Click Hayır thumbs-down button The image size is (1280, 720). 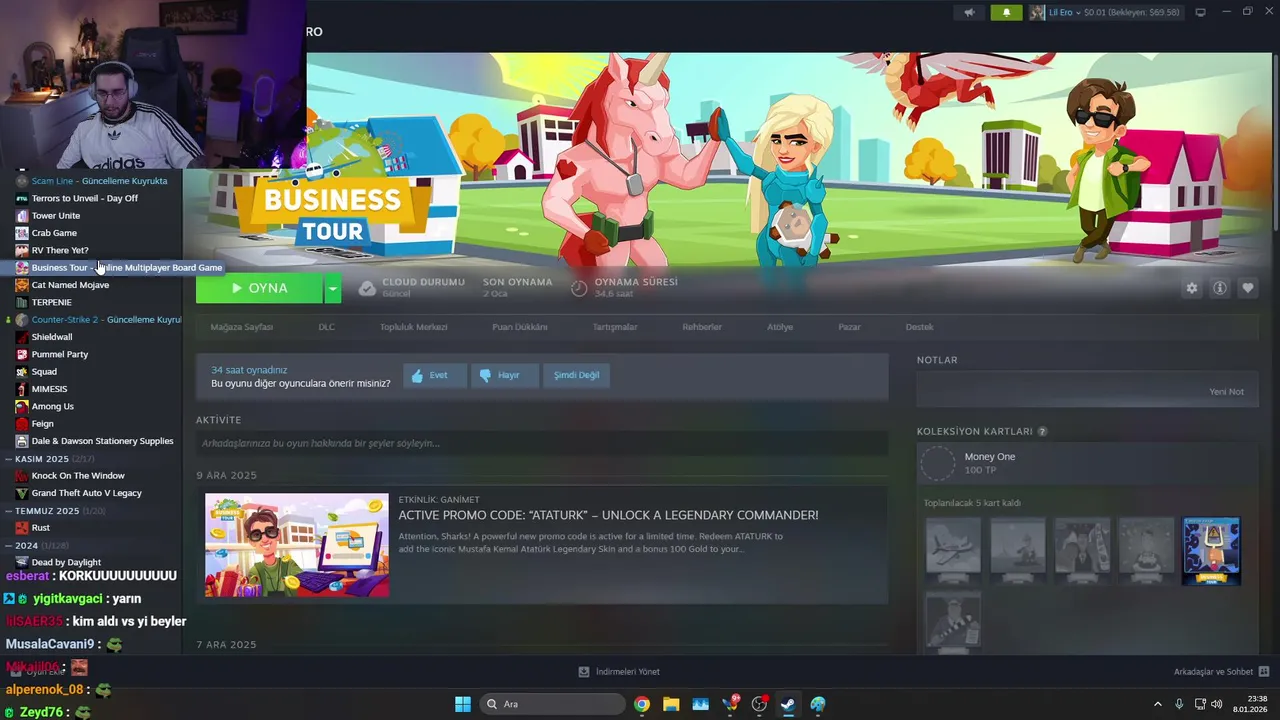click(x=505, y=375)
